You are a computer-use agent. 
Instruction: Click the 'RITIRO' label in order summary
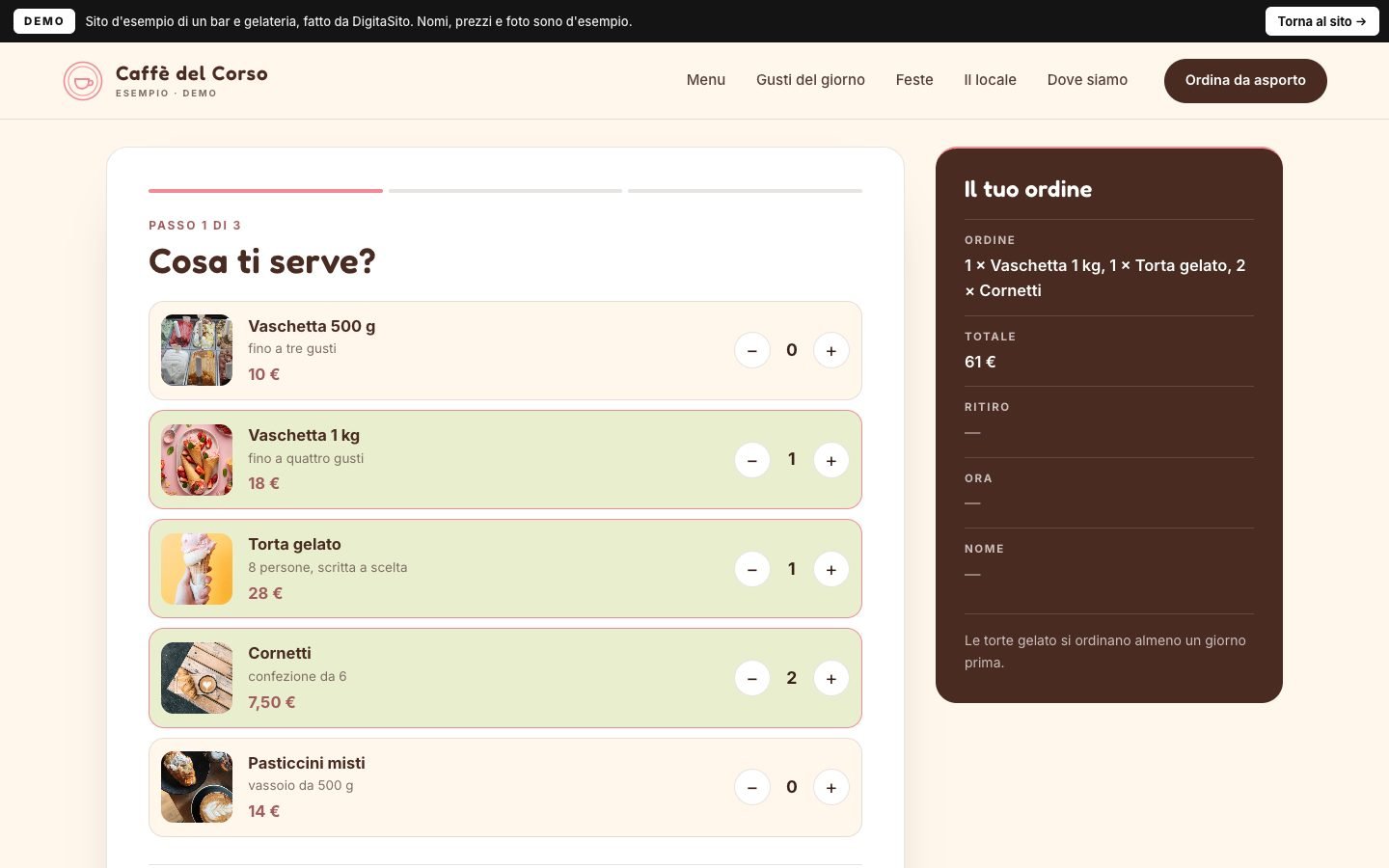[987, 407]
